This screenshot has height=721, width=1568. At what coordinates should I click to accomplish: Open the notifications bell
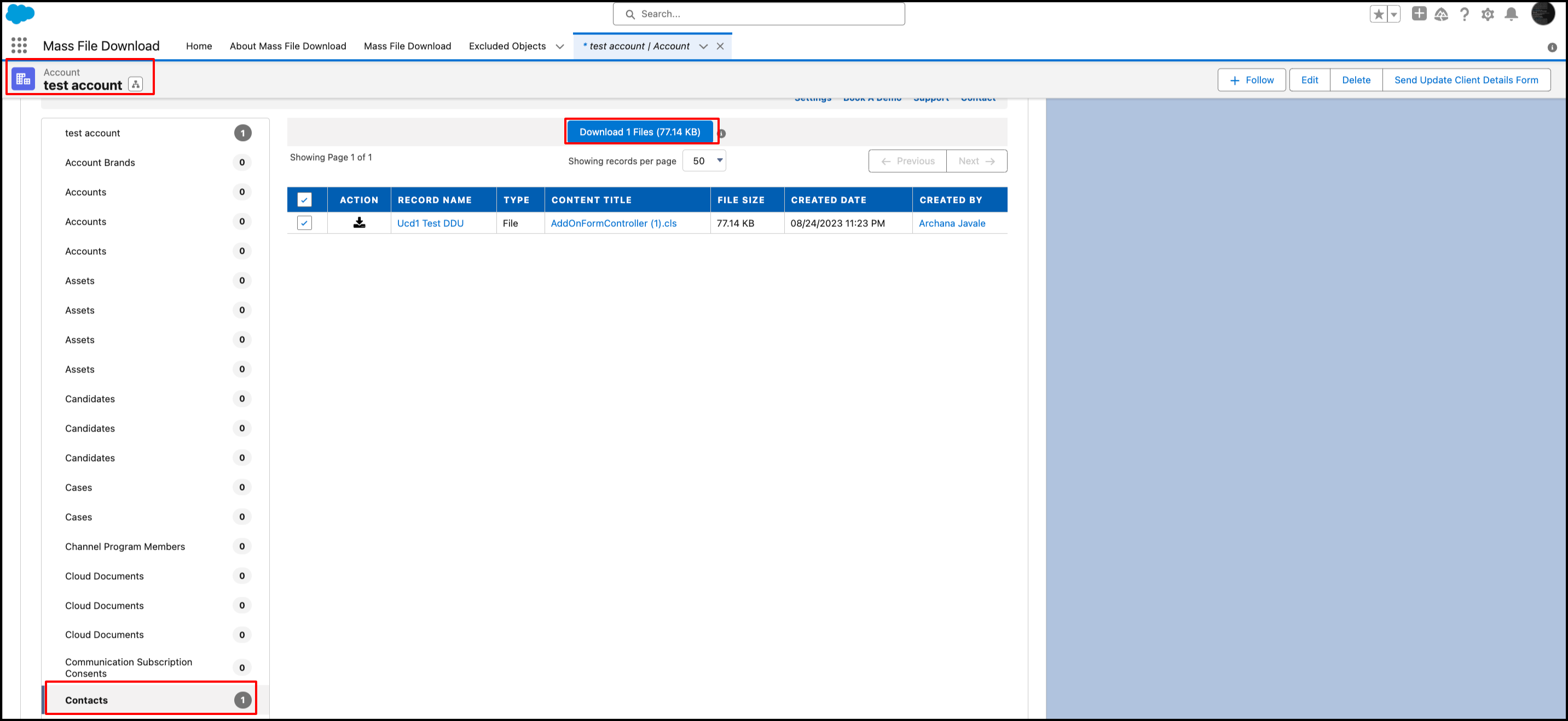click(x=1511, y=15)
